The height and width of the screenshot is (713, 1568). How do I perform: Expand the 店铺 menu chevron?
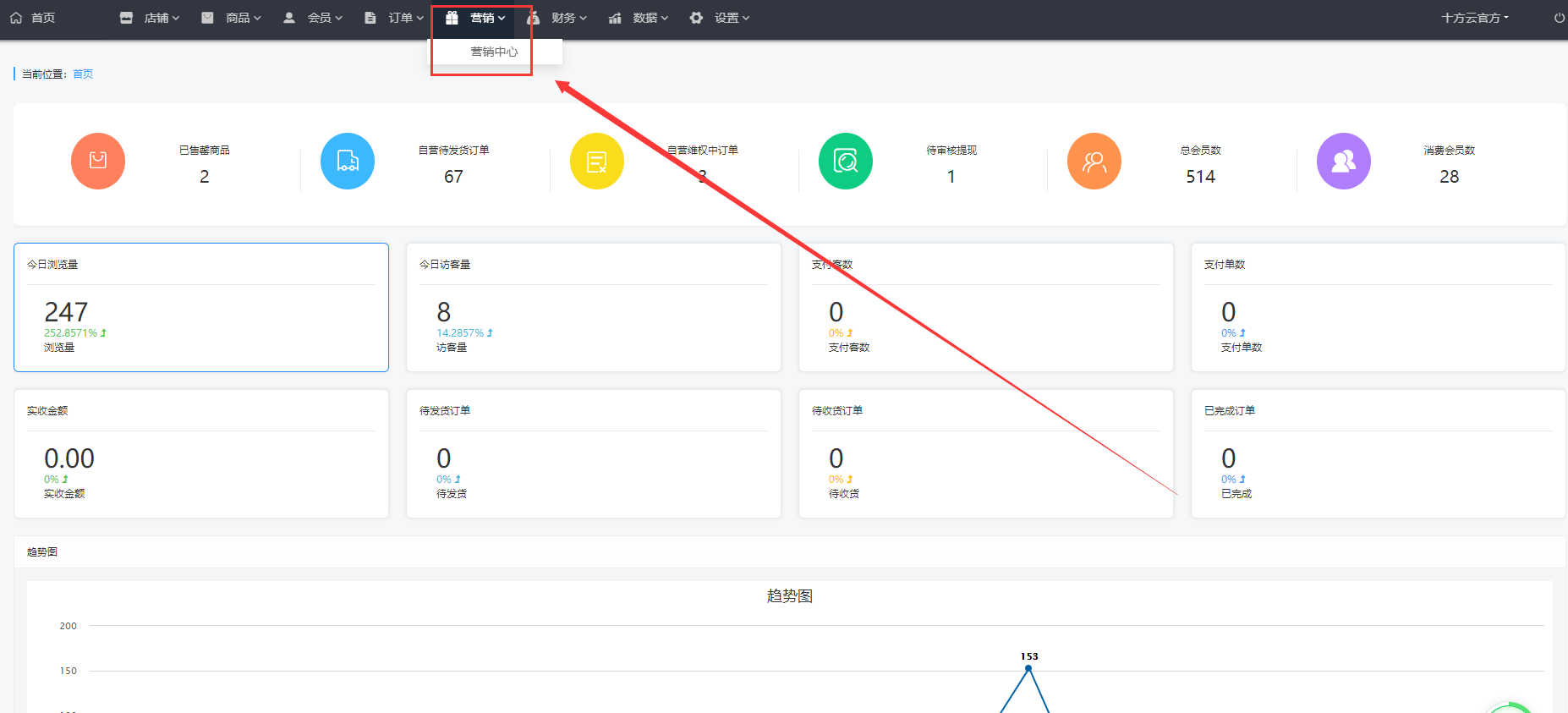pos(176,18)
